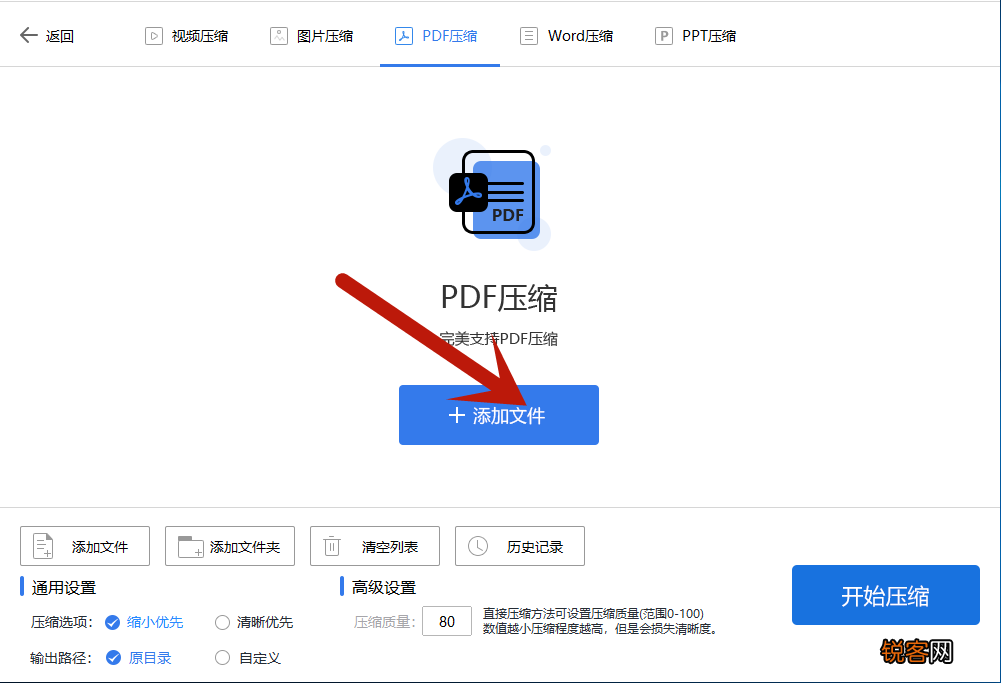Click the 压缩质量 value field showing 80
Image resolution: width=1001 pixels, height=683 pixels.
pyautogui.click(x=447, y=621)
